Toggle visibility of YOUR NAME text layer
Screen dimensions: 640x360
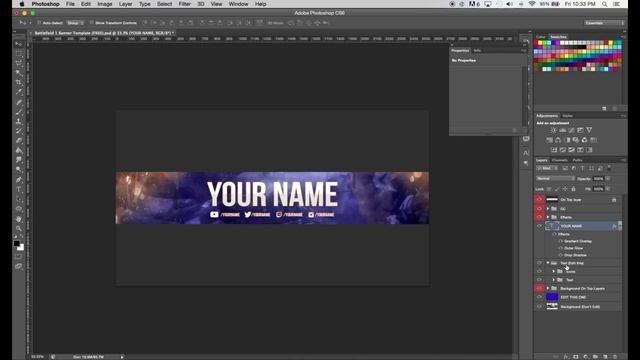click(539, 226)
